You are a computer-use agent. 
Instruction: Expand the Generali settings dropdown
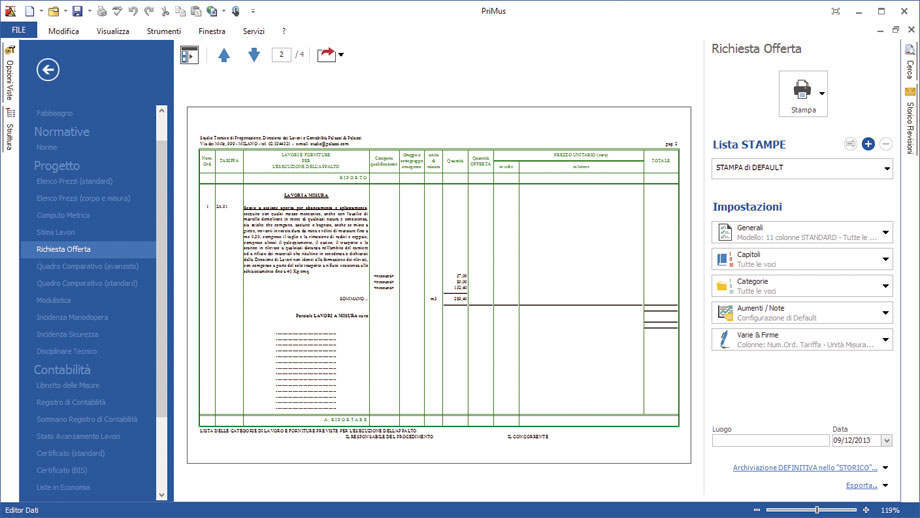(802, 232)
